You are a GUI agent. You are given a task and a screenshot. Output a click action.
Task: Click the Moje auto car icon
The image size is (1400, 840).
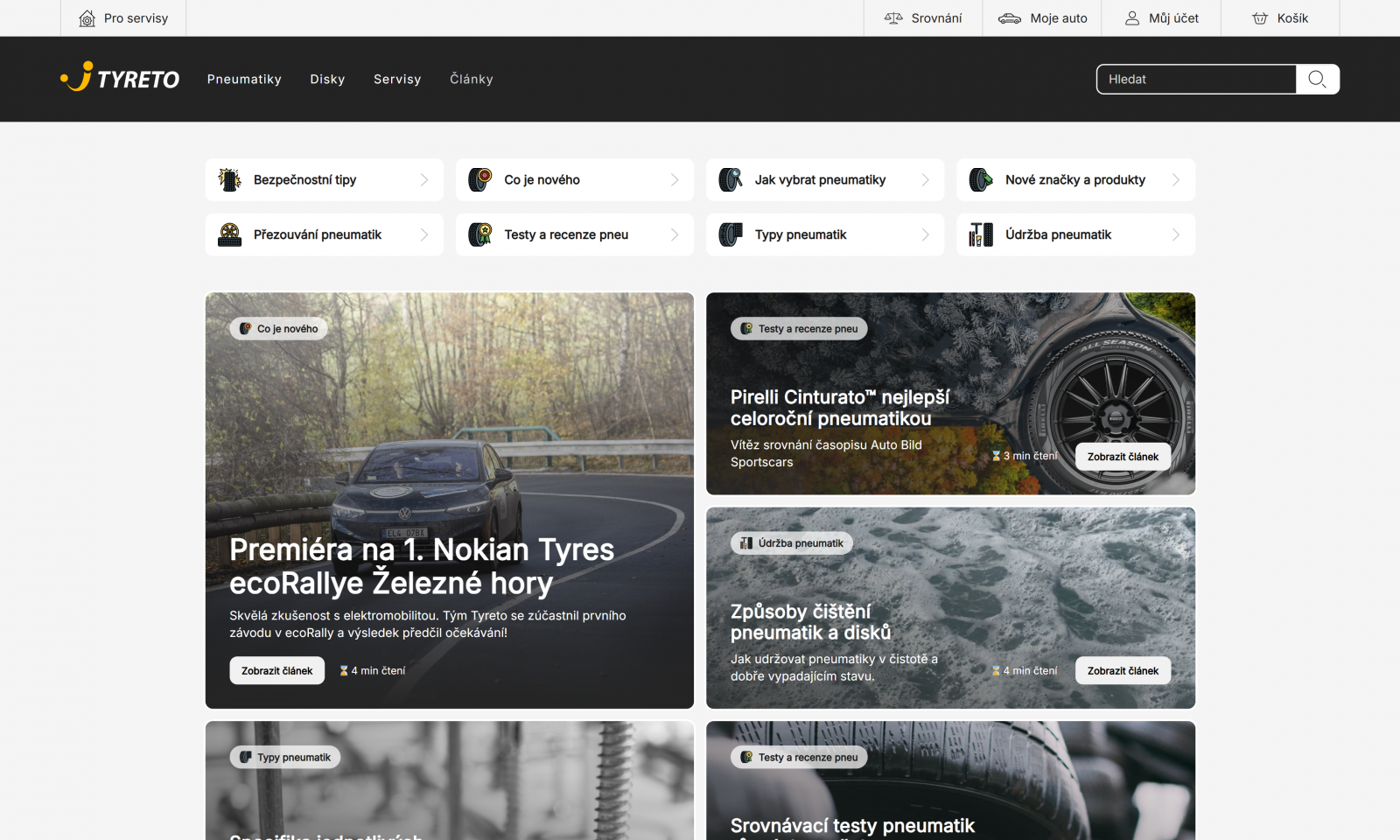(x=1010, y=18)
